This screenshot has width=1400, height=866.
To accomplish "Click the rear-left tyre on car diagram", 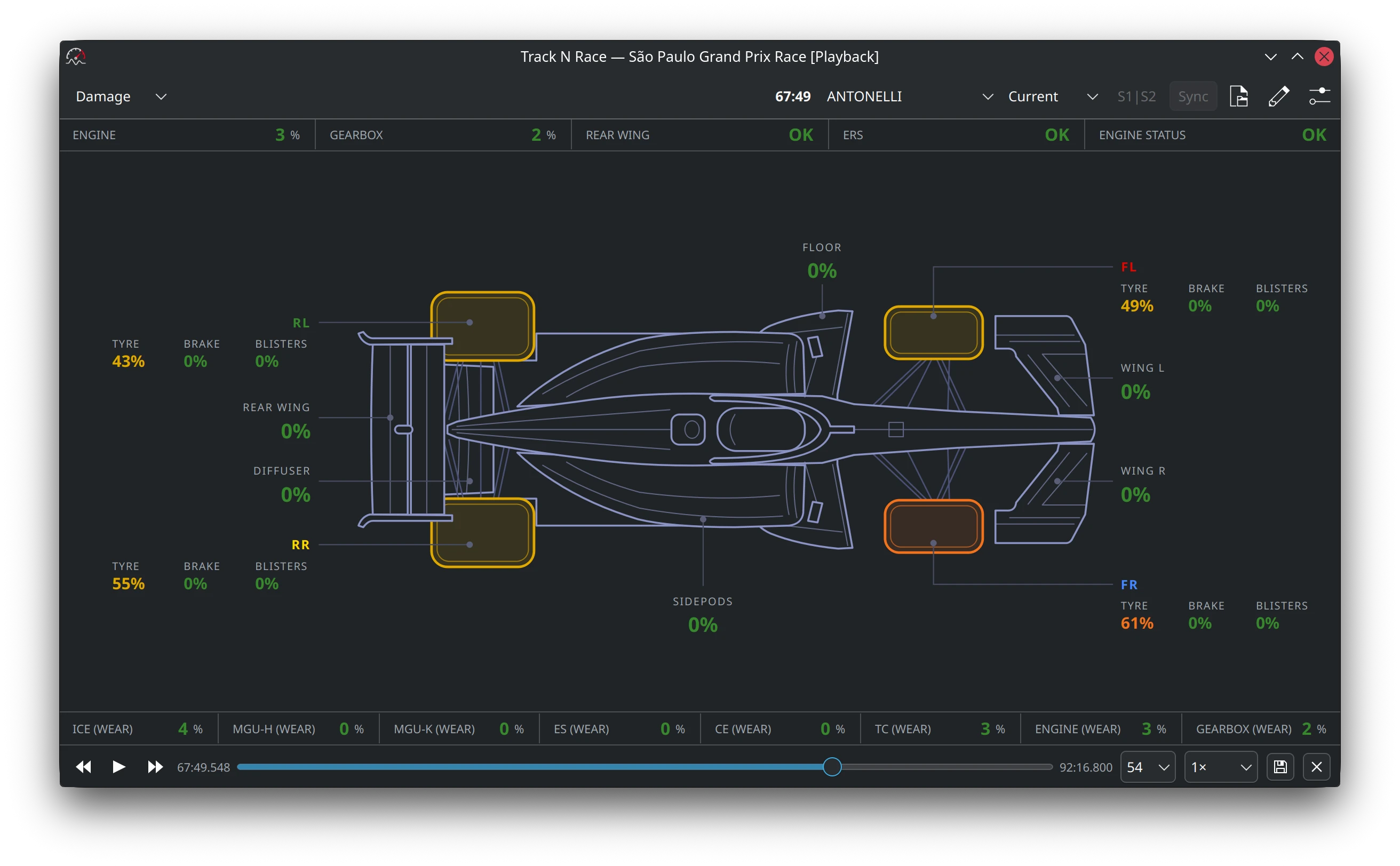I will [x=482, y=326].
